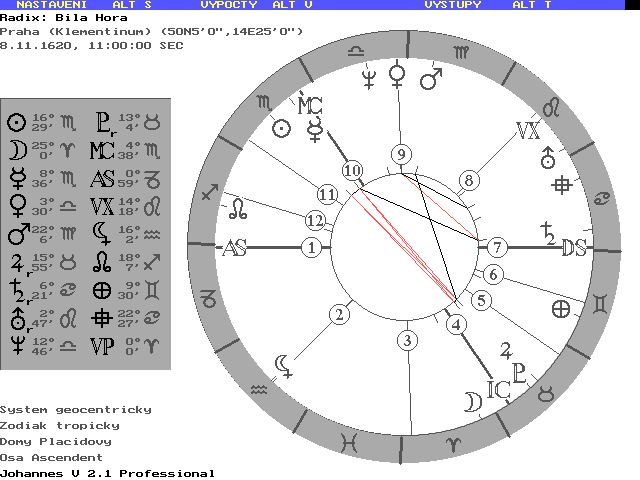Click the AS ascendant label on chart
This screenshot has width=640, height=480.
[x=234, y=248]
